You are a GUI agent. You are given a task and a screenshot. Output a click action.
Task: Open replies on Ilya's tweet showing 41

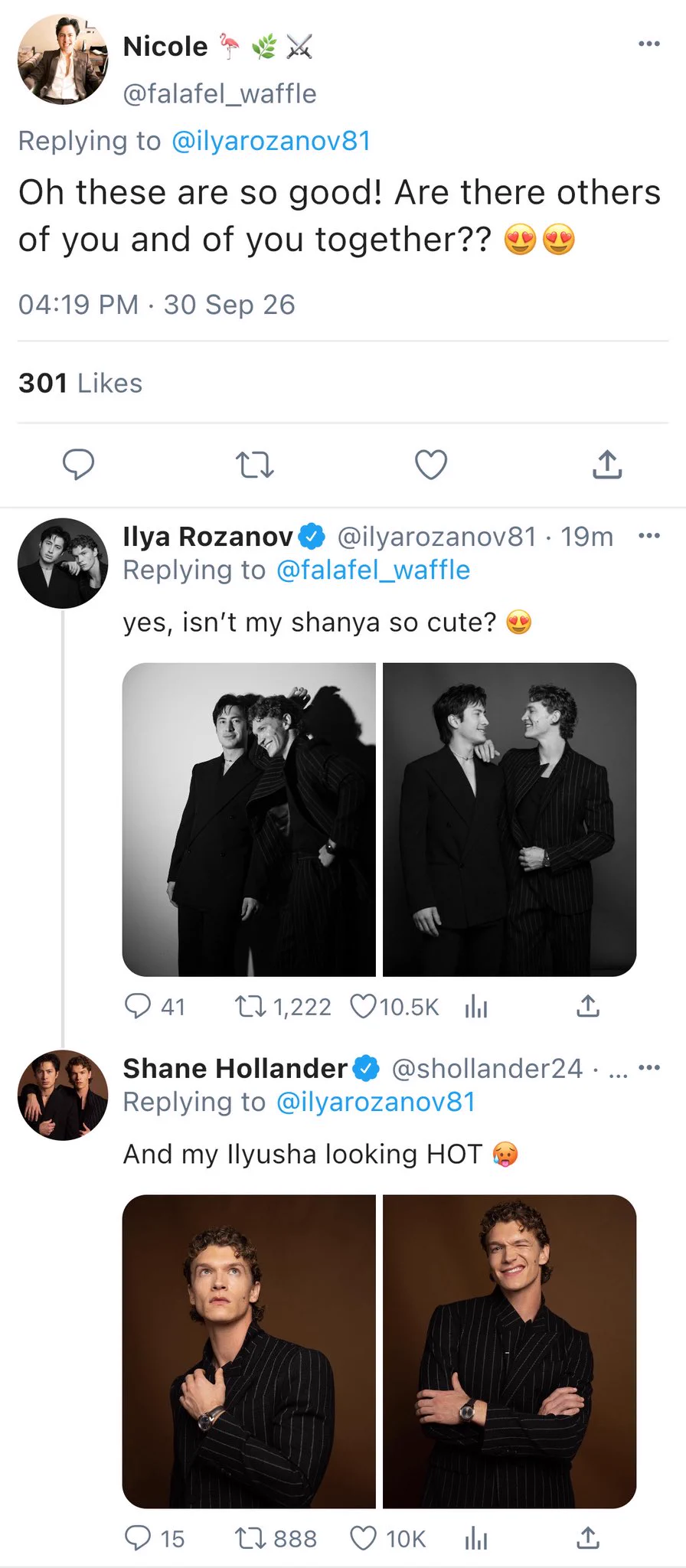155,1006
